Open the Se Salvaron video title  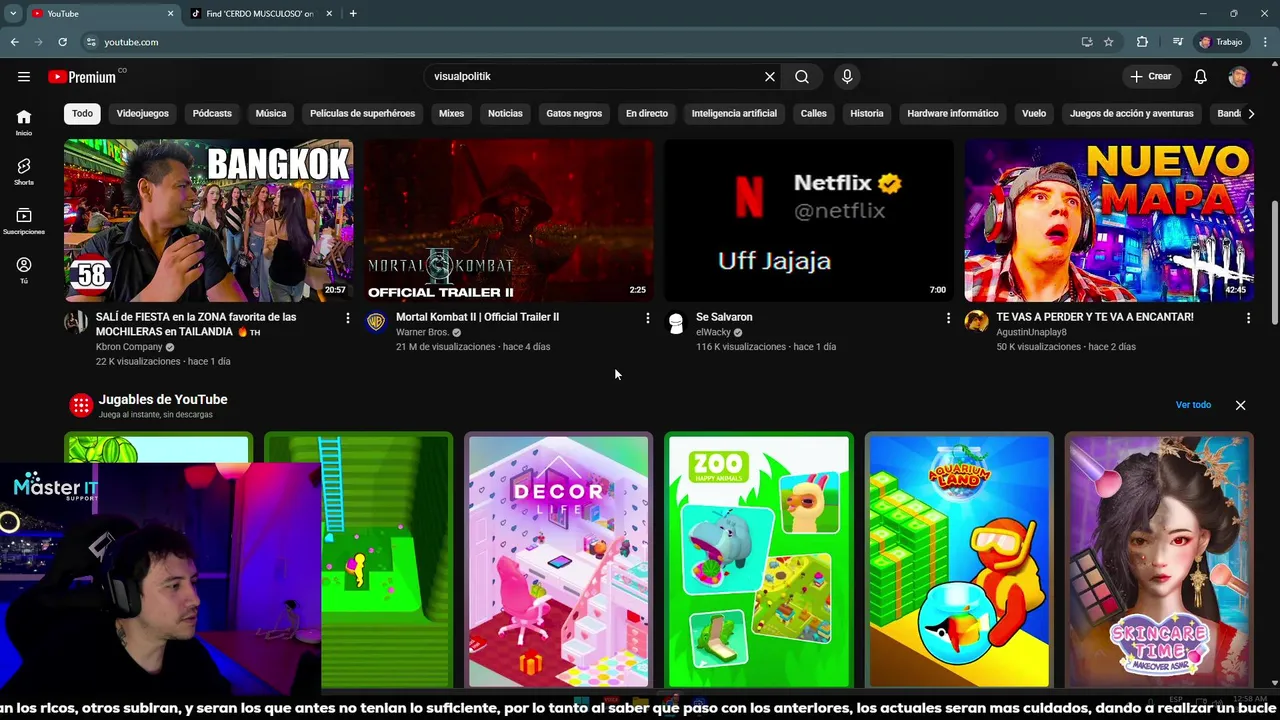724,317
